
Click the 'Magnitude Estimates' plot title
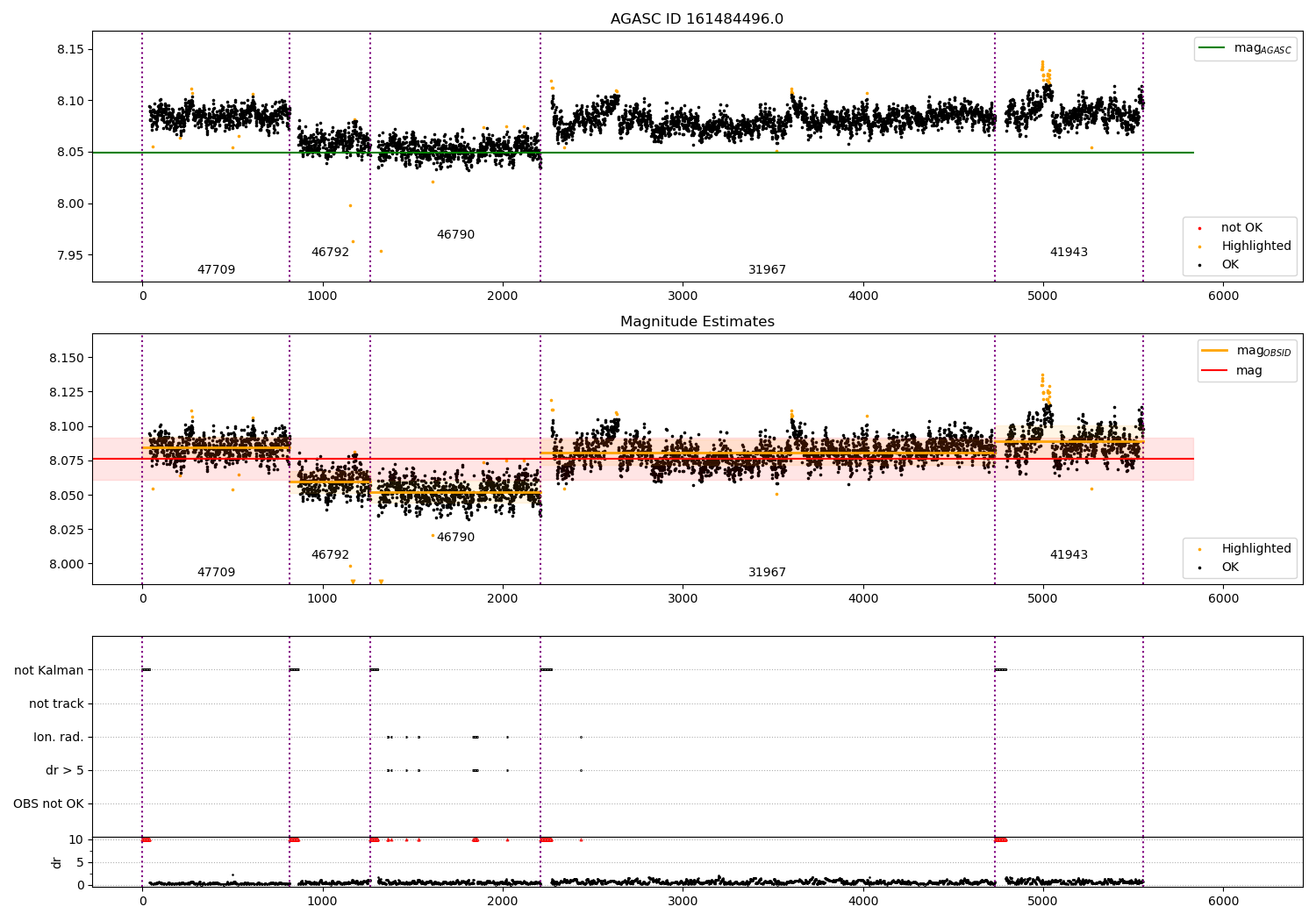point(697,322)
